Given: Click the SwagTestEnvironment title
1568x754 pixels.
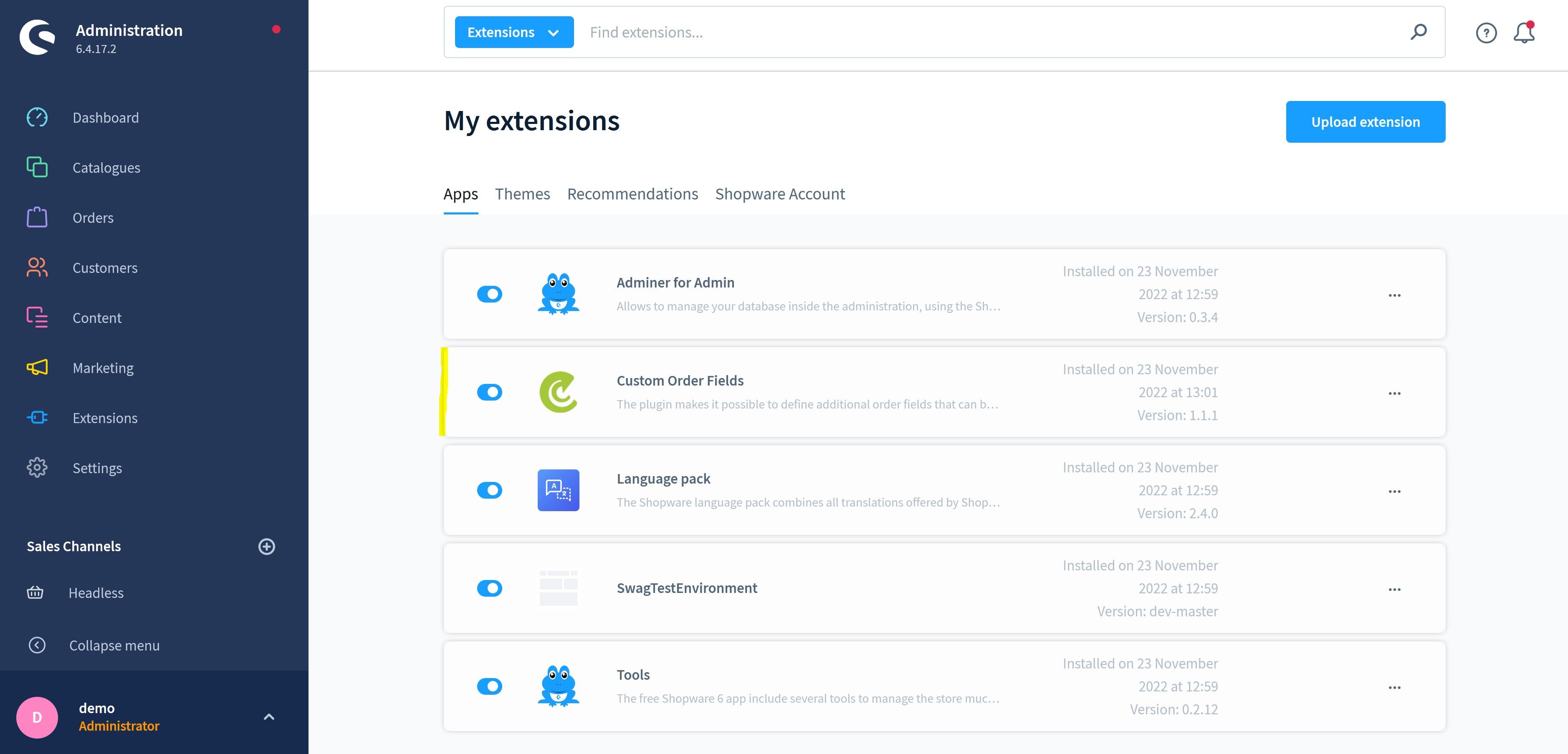Looking at the screenshot, I should click(x=687, y=588).
